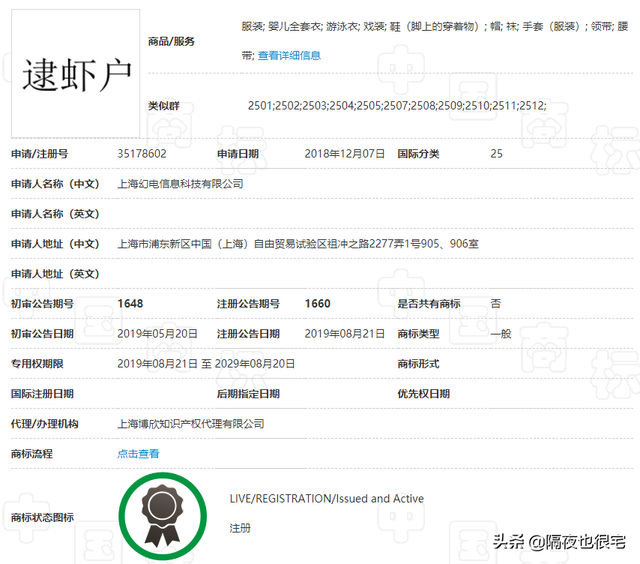Click the 国际注册日期 label
The image size is (640, 564).
(42, 394)
